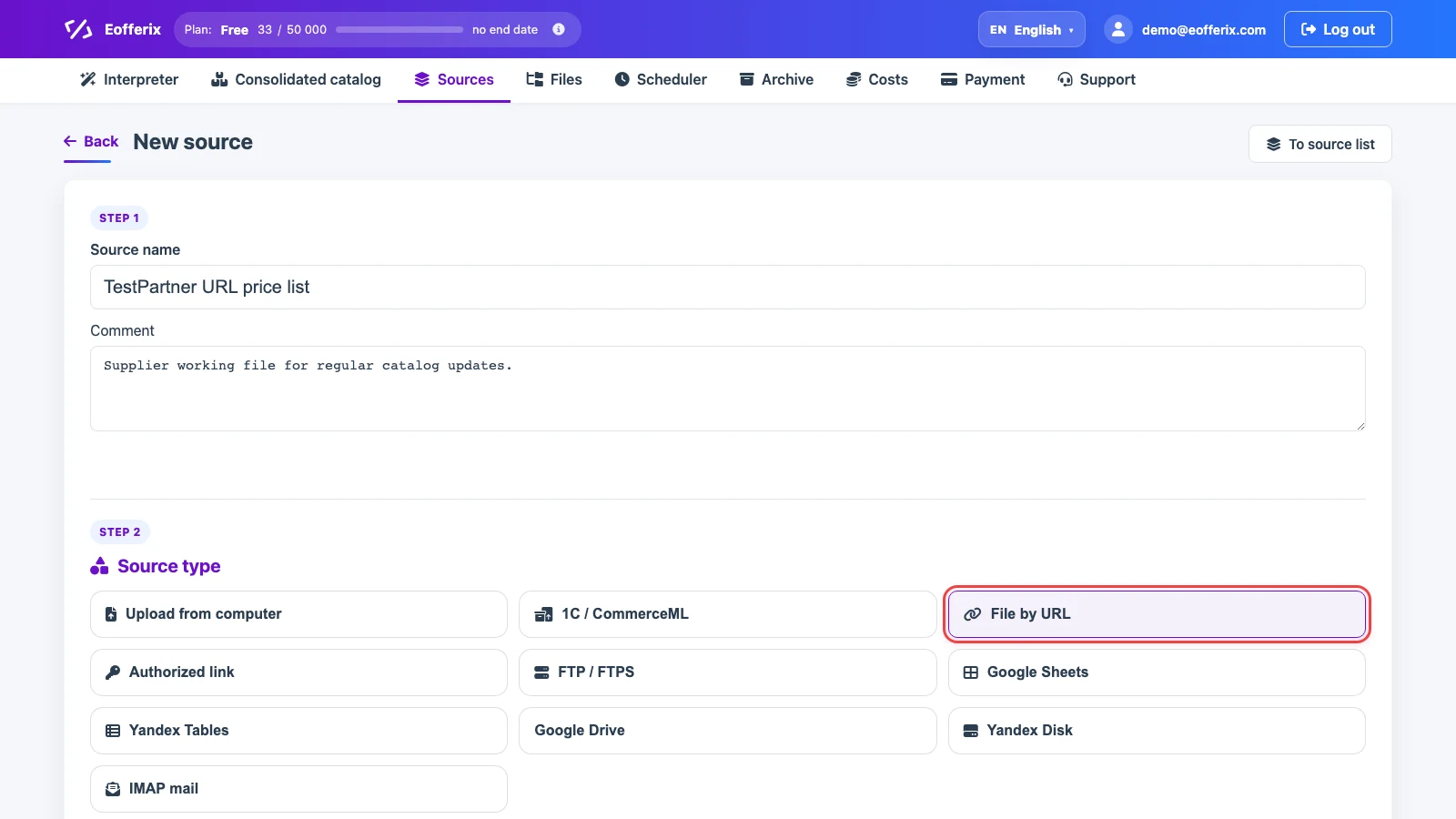Click the Log out button

[1338, 29]
